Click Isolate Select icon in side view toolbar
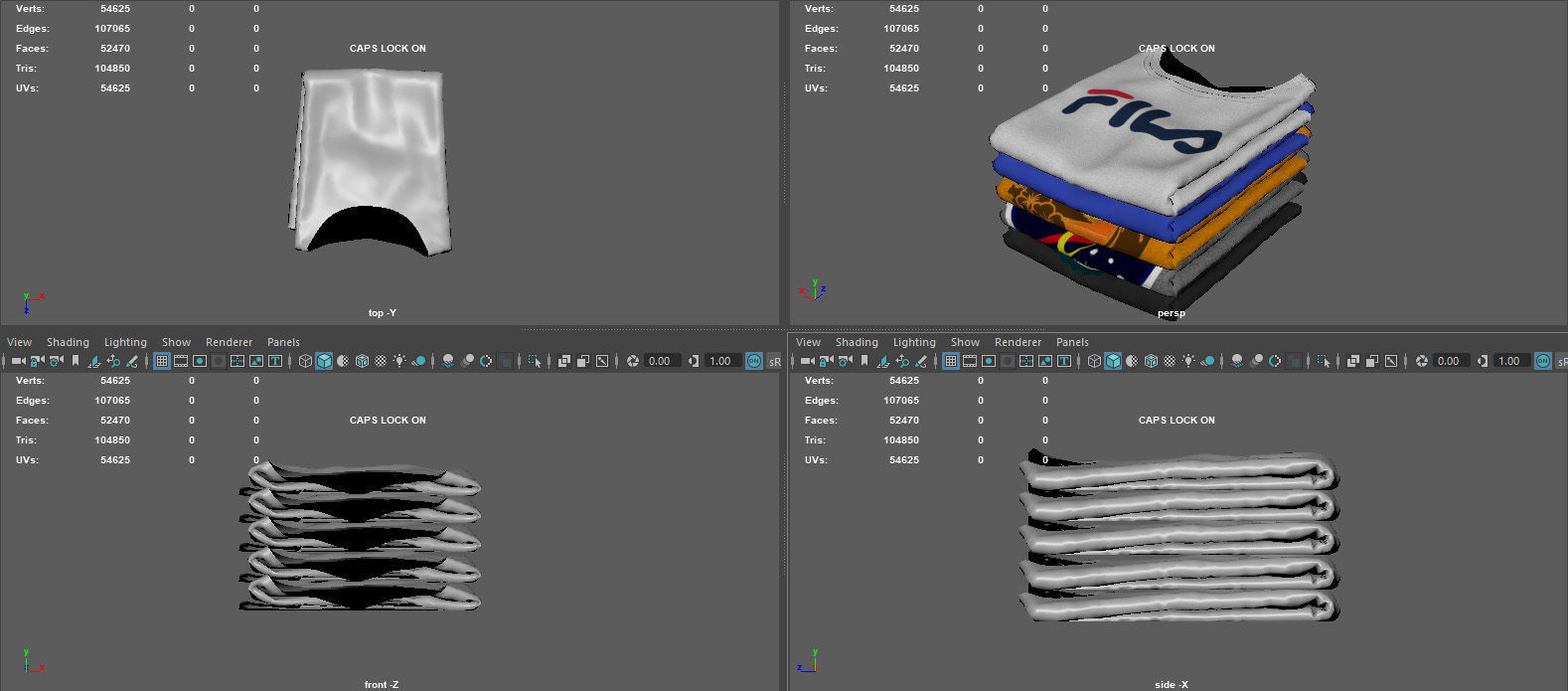Screen dimensions: 1568x691 pos(1326,361)
